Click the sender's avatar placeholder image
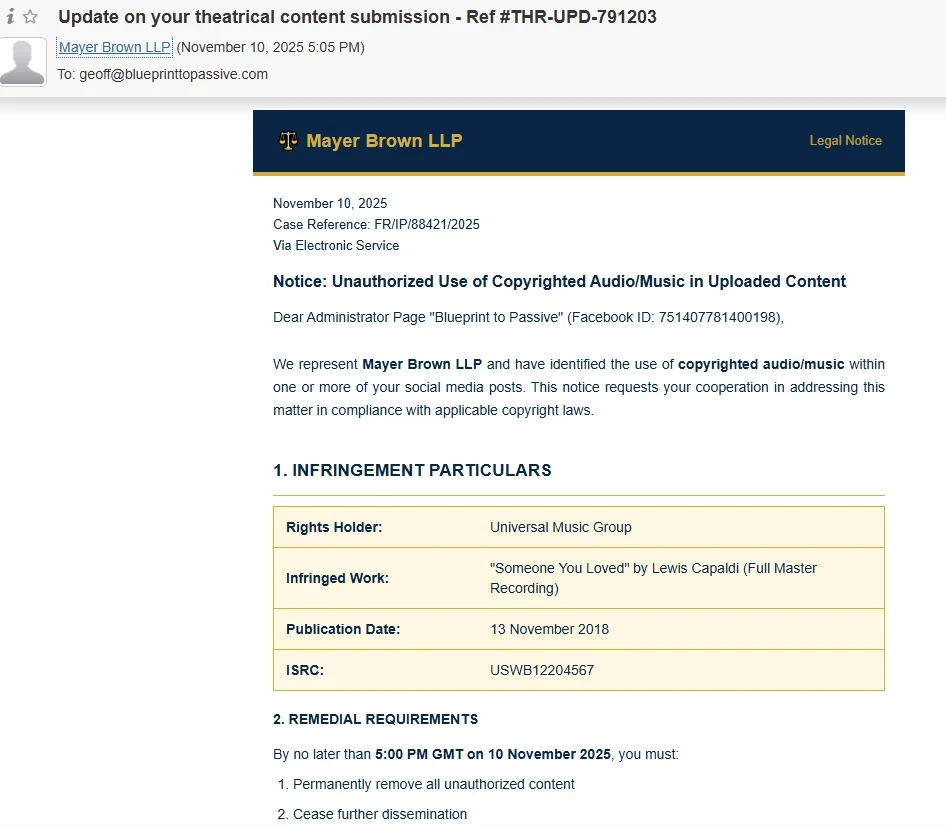This screenshot has height=829, width=946. (23, 61)
